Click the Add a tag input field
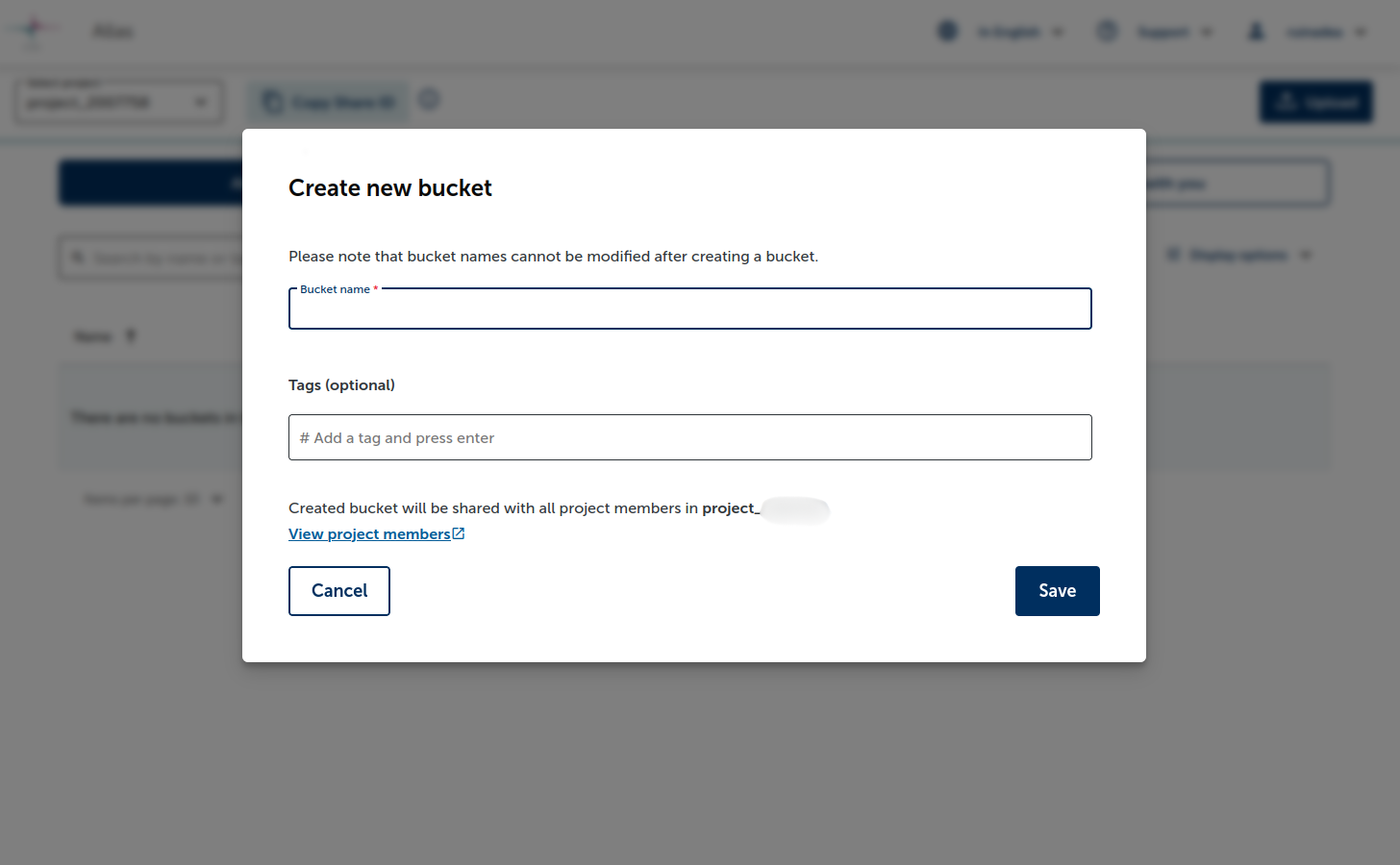1400x865 pixels. (689, 437)
